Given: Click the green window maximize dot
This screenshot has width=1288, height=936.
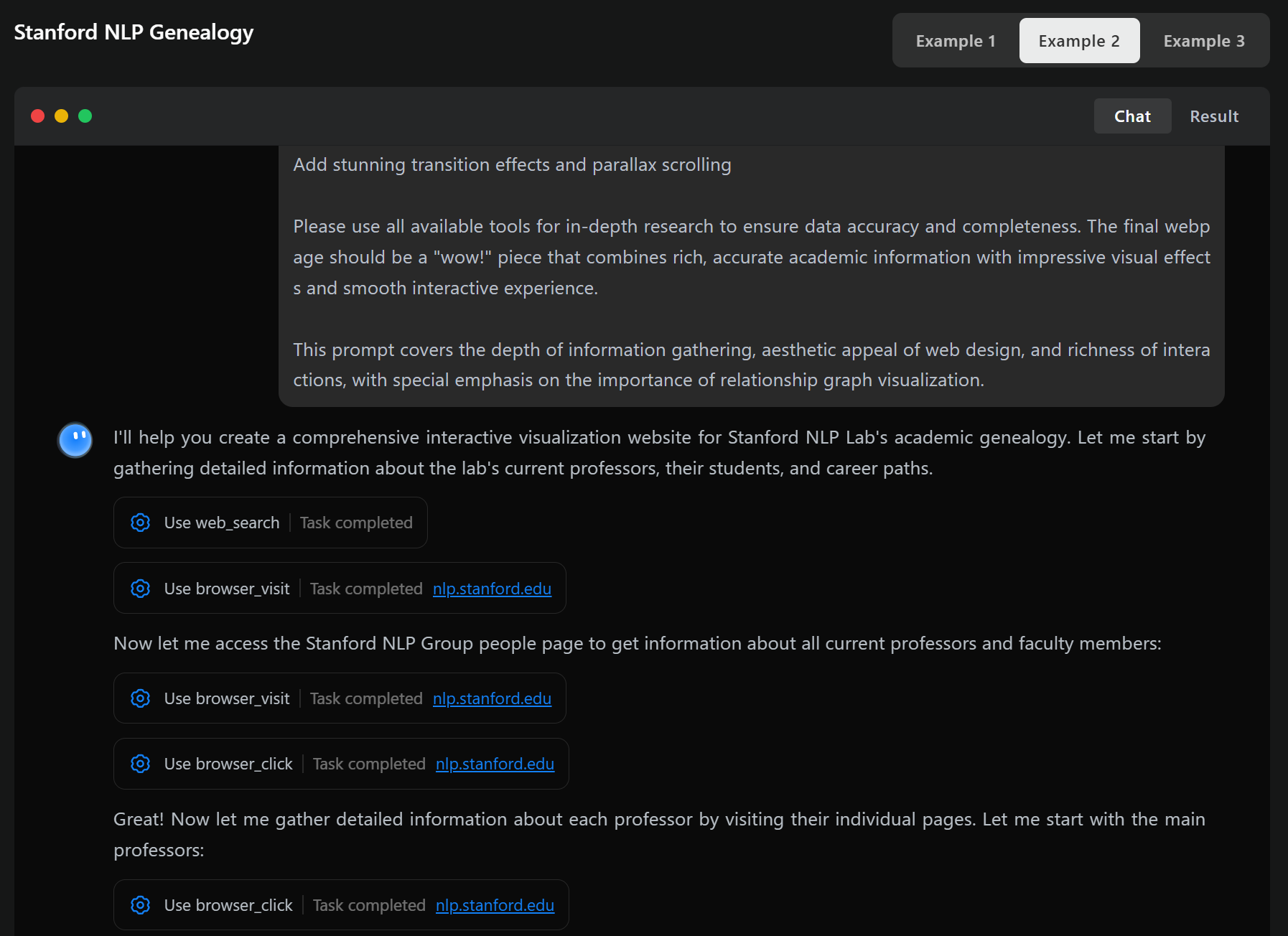Looking at the screenshot, I should (85, 116).
